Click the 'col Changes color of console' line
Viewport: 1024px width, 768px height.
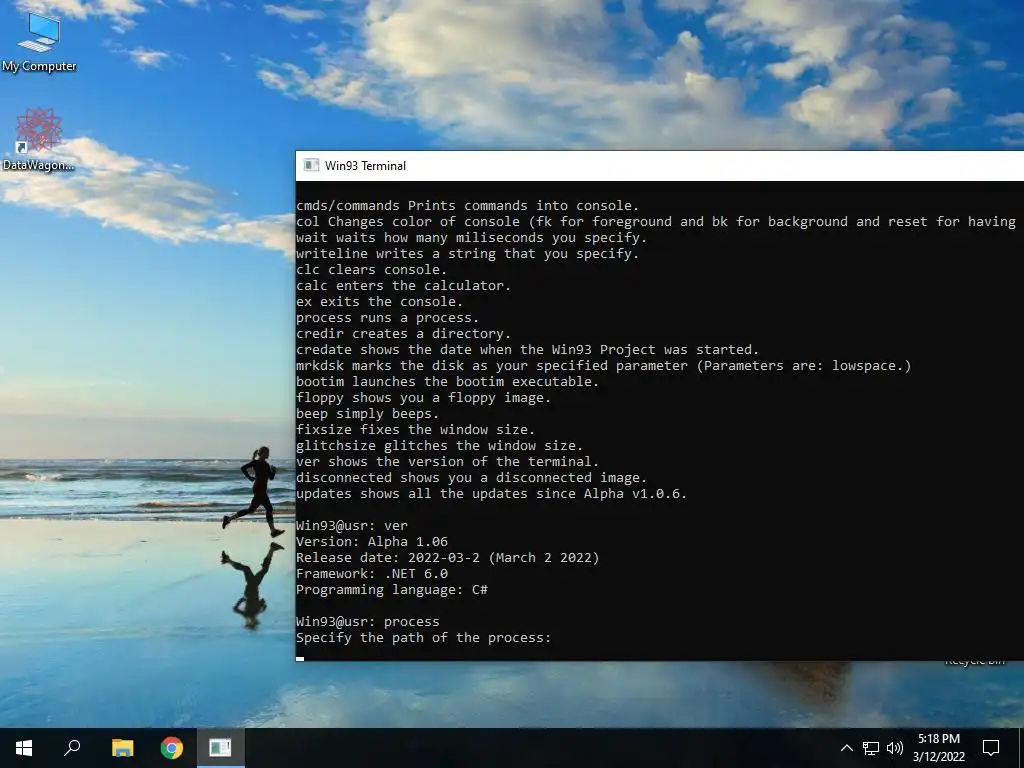pyautogui.click(x=656, y=221)
